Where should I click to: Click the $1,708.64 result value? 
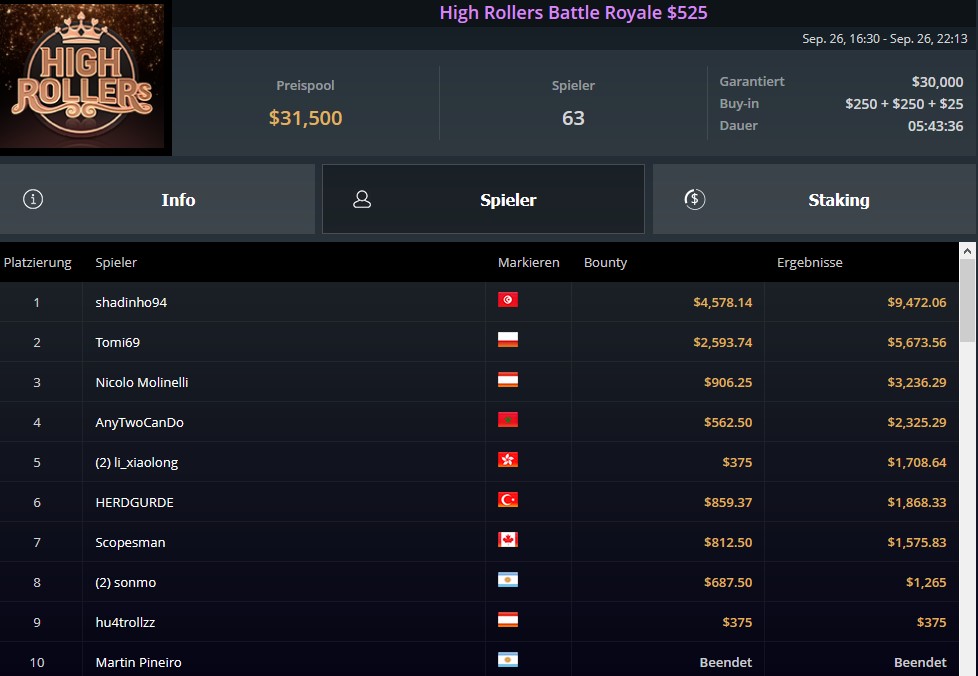[916, 462]
